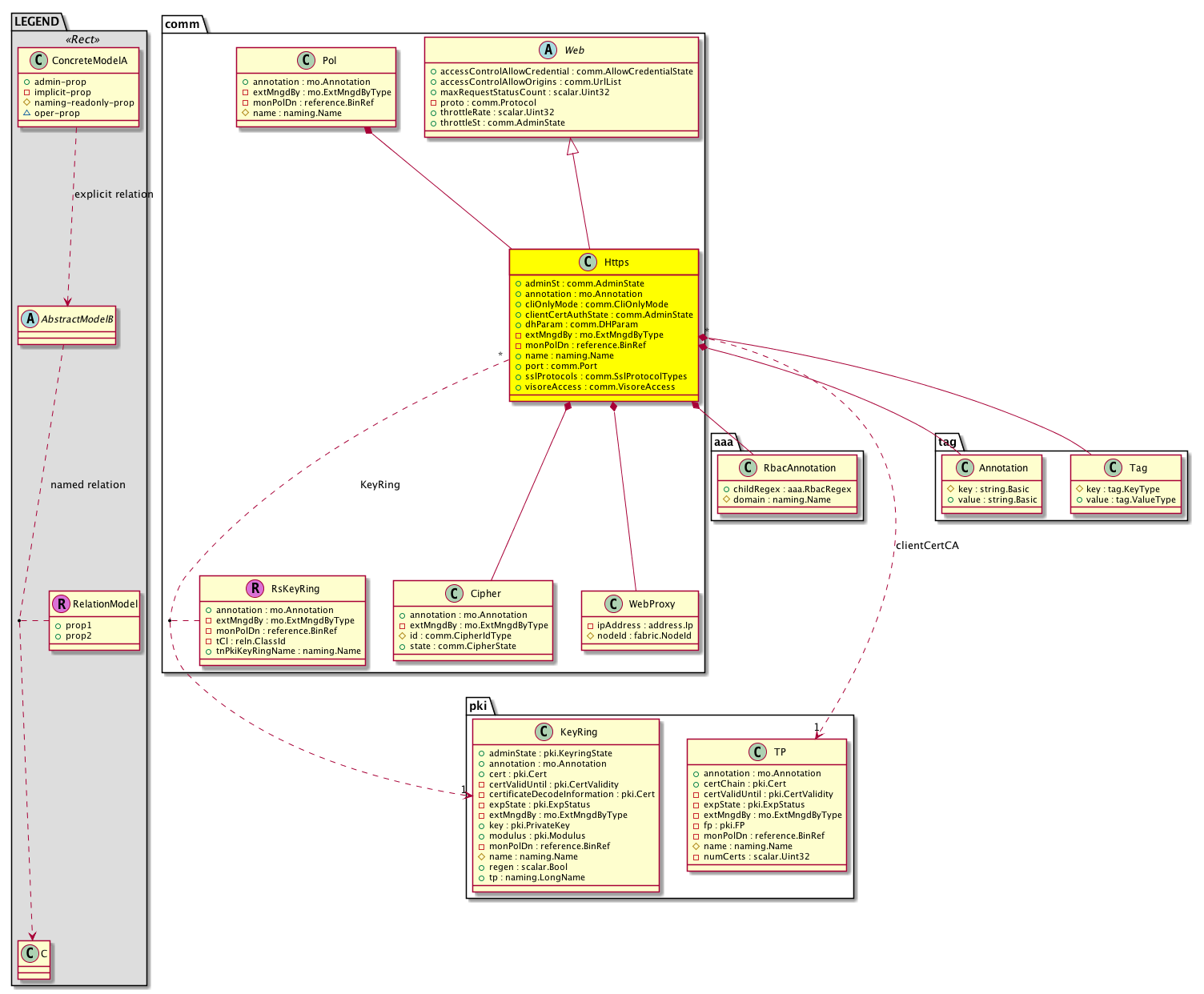Image resolution: width=1204 pixels, height=994 pixels.
Task: Select the tnPkiKeyRingName attribute in RsKeyRing
Action: 287,651
